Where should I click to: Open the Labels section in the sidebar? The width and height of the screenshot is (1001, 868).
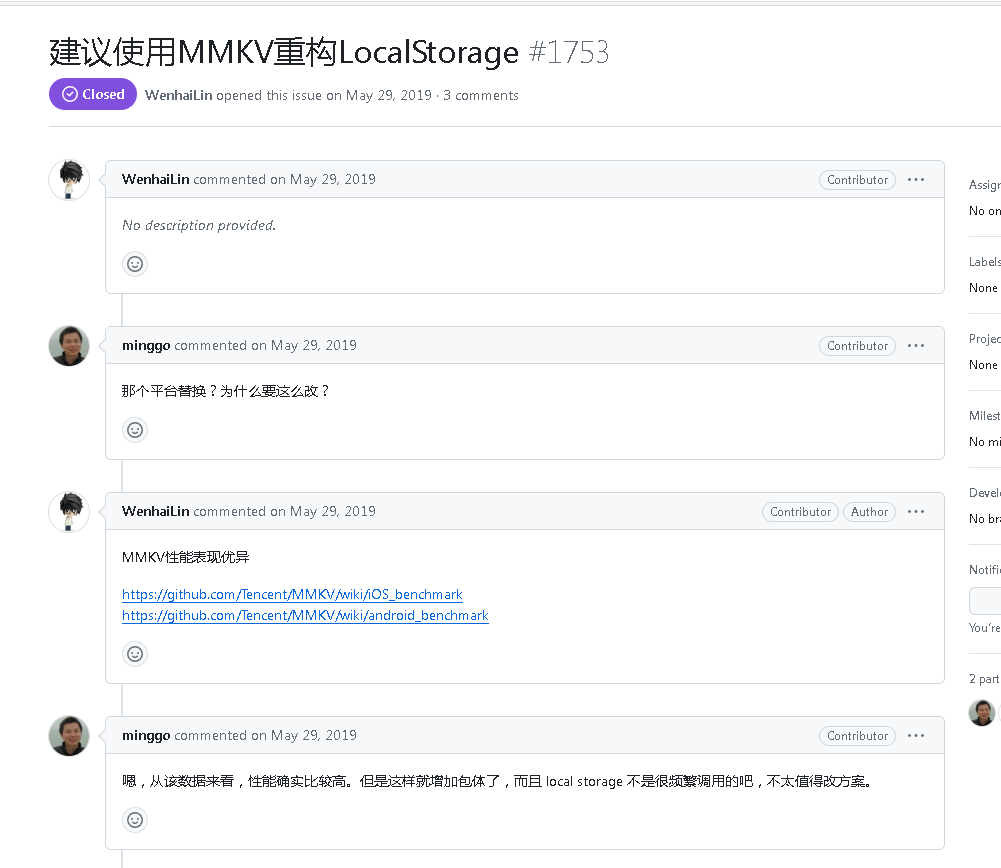(x=984, y=261)
